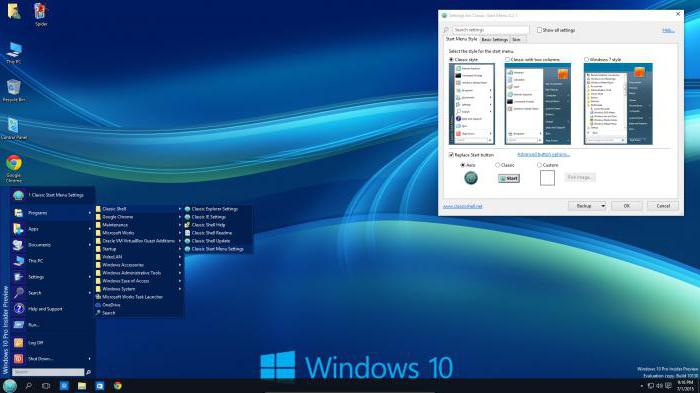Click OK in the settings dialog
The image size is (700, 393).
[x=627, y=206]
